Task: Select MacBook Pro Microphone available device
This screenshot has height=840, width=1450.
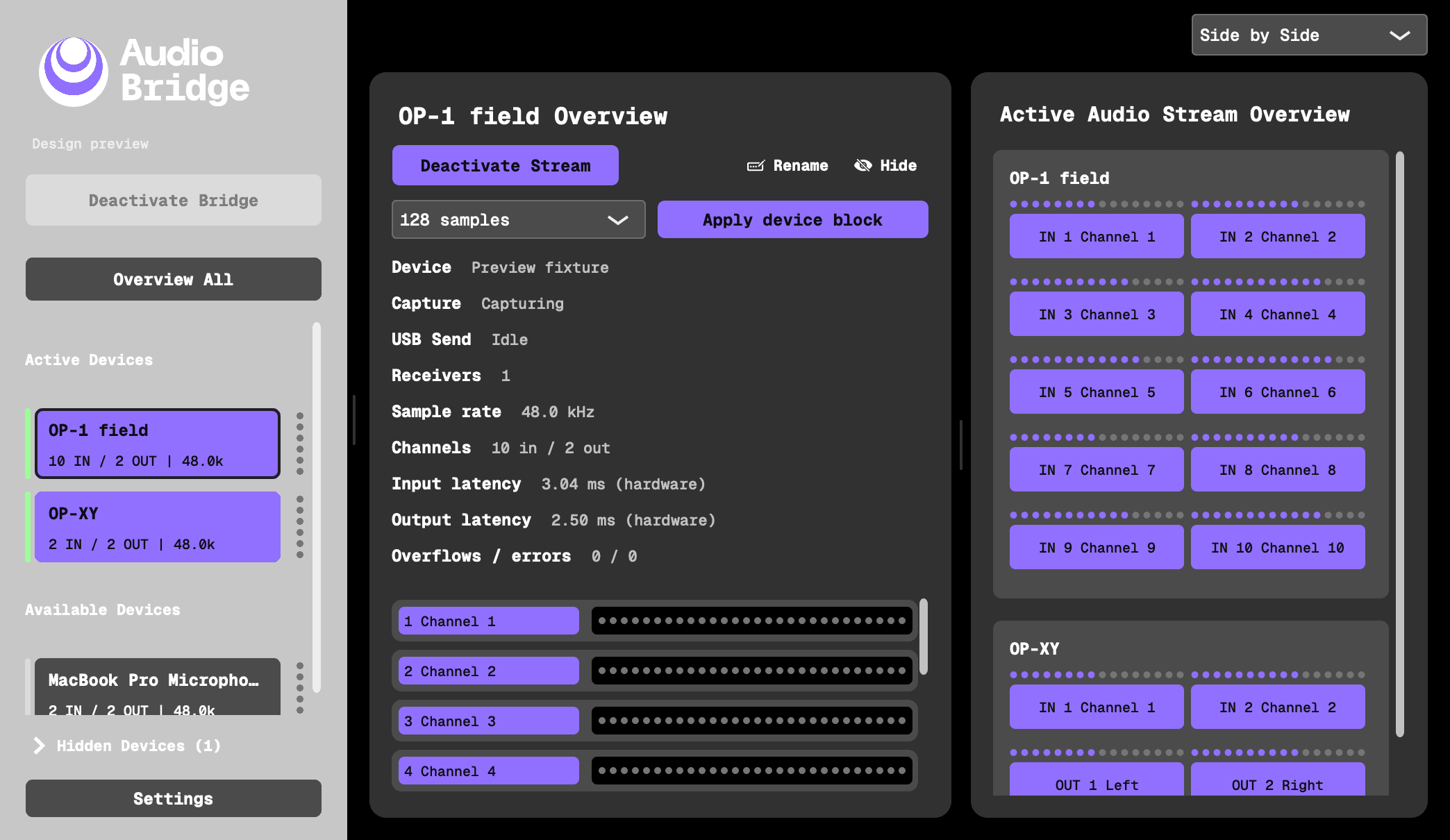Action: click(x=158, y=687)
